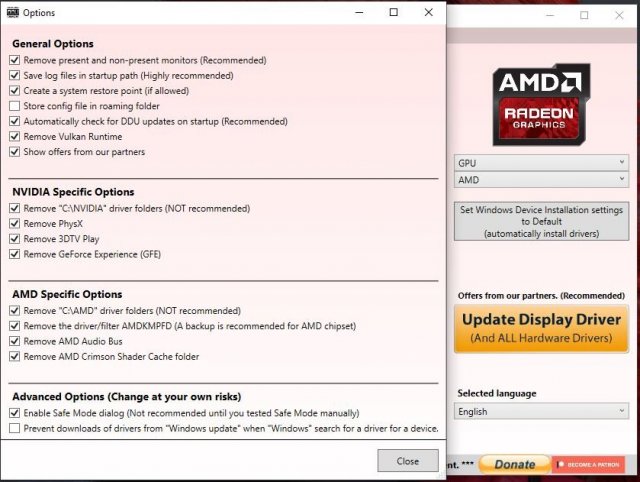Untick Remove AMD Audio Bus

click(14, 341)
